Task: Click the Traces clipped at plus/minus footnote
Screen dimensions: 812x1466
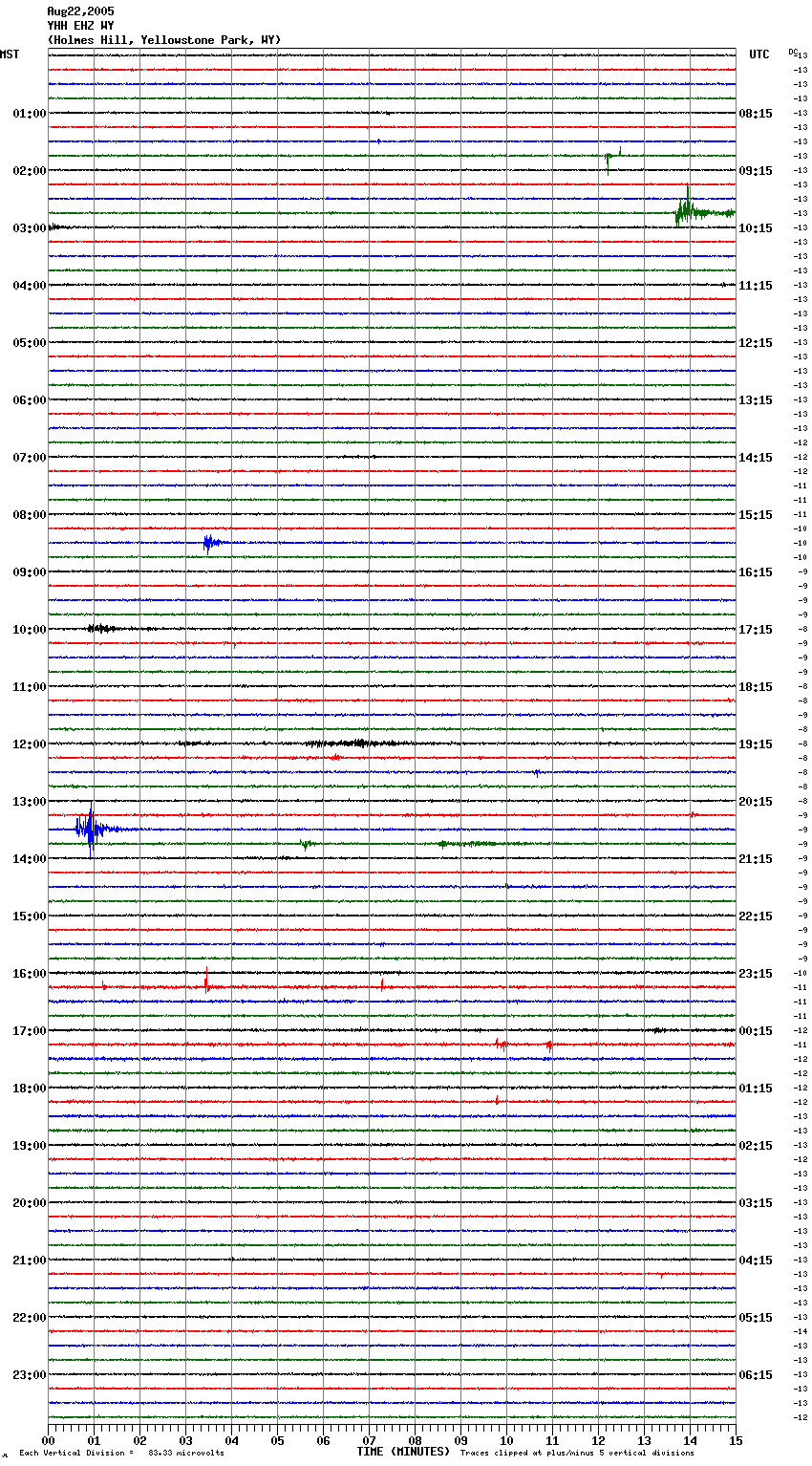Action: 577,1454
